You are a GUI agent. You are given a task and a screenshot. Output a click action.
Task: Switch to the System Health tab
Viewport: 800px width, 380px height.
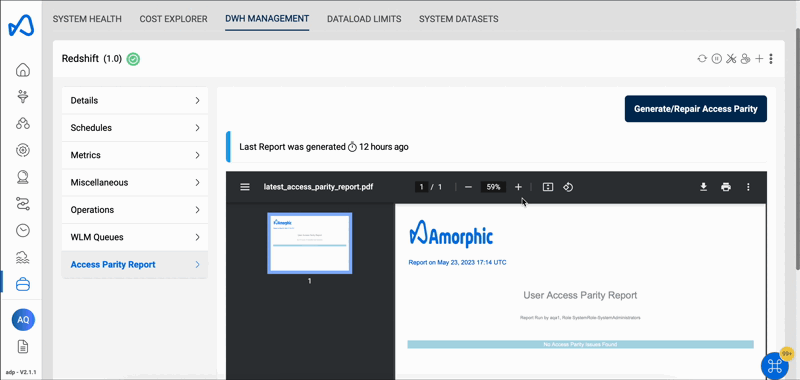click(87, 19)
